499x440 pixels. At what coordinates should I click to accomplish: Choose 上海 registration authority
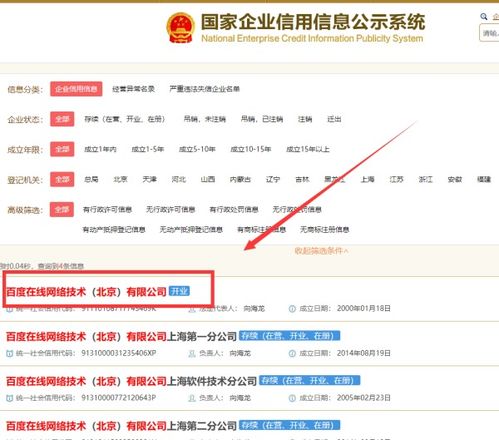pos(367,179)
